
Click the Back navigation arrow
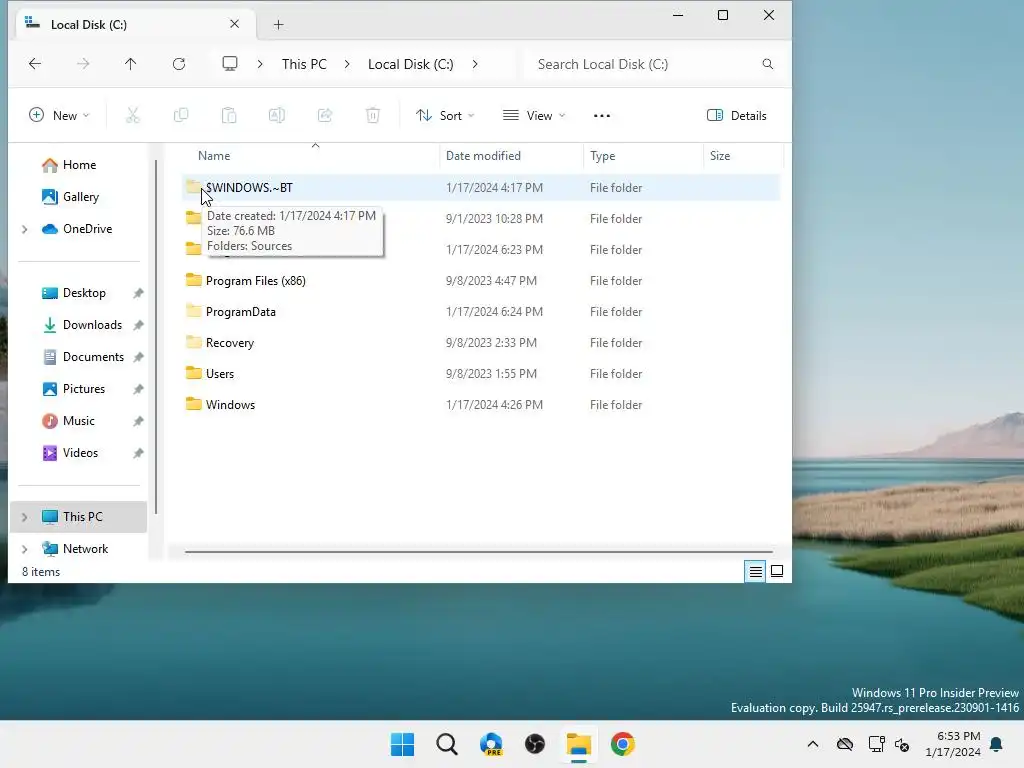click(35, 63)
